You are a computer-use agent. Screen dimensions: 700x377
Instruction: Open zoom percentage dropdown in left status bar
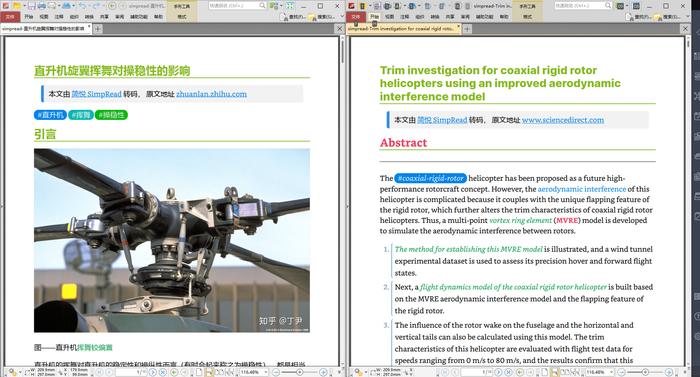coord(254,372)
